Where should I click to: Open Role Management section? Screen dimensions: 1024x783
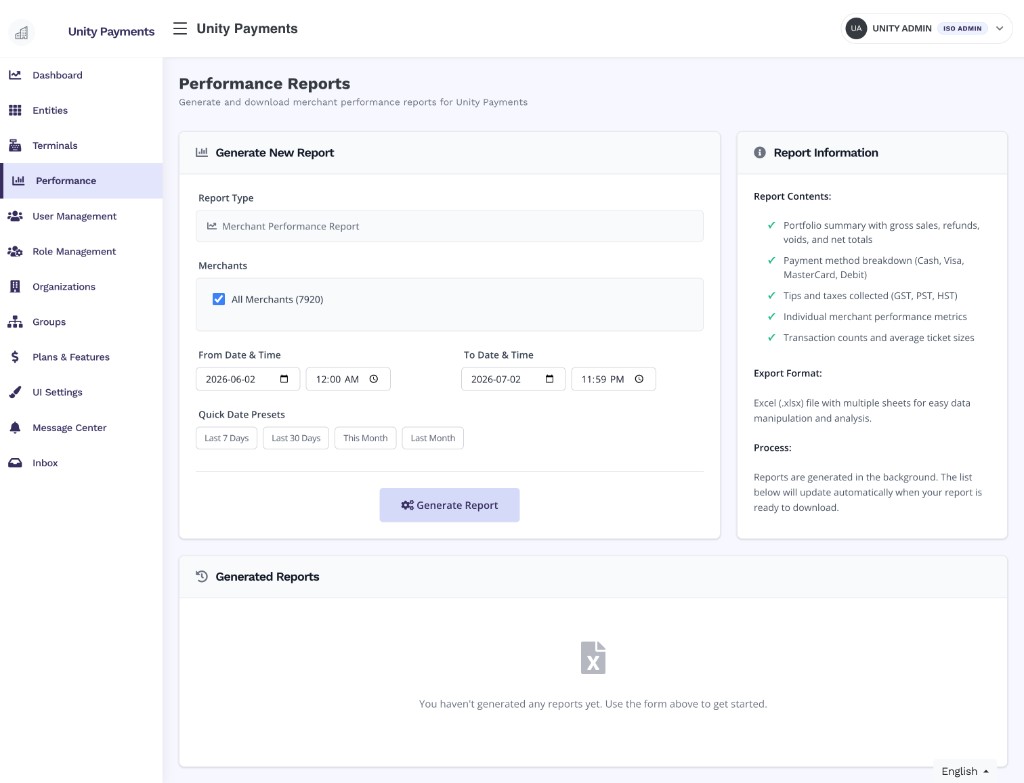coord(81,251)
